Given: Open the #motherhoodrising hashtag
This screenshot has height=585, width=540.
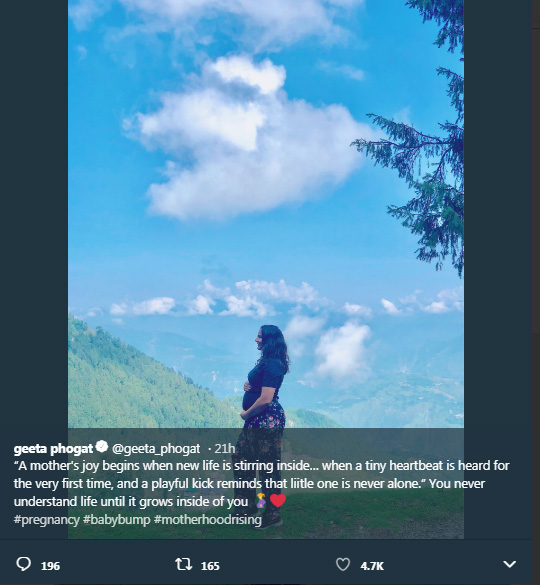Looking at the screenshot, I should tap(207, 520).
